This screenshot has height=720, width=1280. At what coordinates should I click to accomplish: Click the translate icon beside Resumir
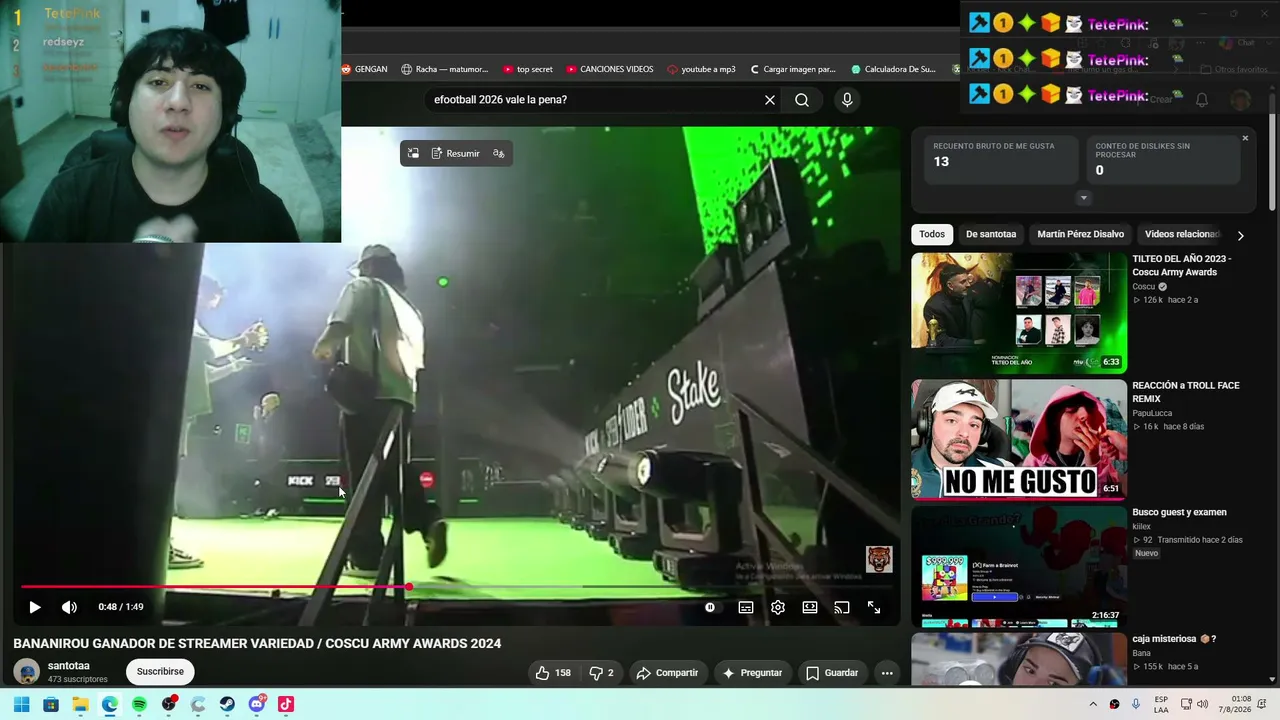click(499, 153)
